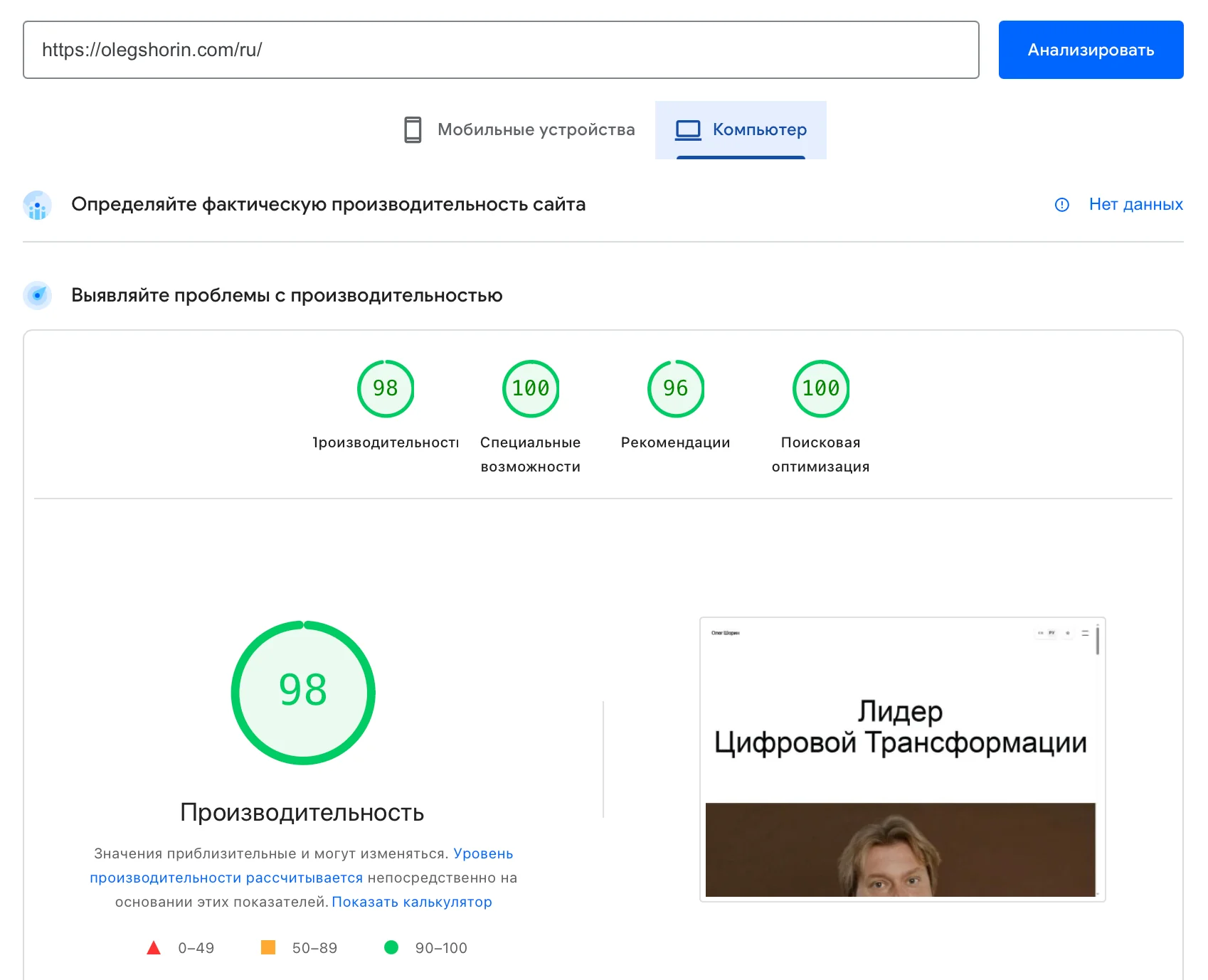Click the Рекомендации label
The width and height of the screenshot is (1208, 980).
pos(676,442)
